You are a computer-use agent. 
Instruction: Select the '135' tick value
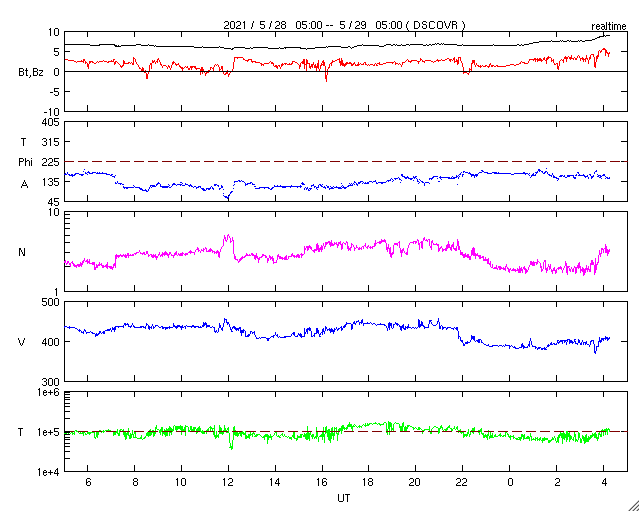51,182
